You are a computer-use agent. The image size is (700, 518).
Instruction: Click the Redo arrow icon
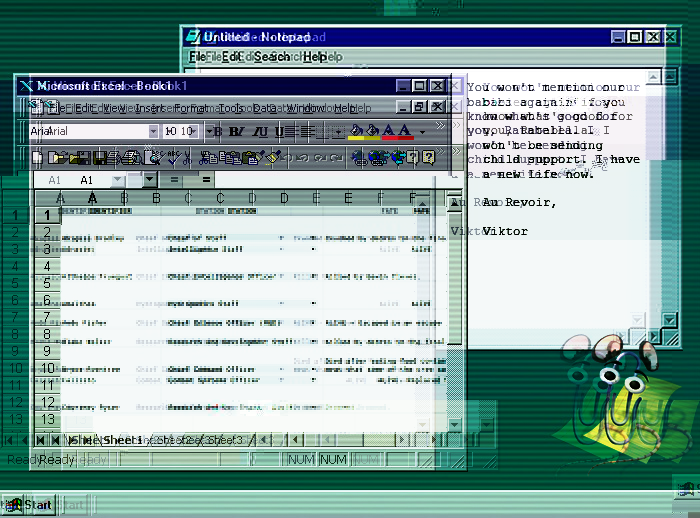[336, 157]
